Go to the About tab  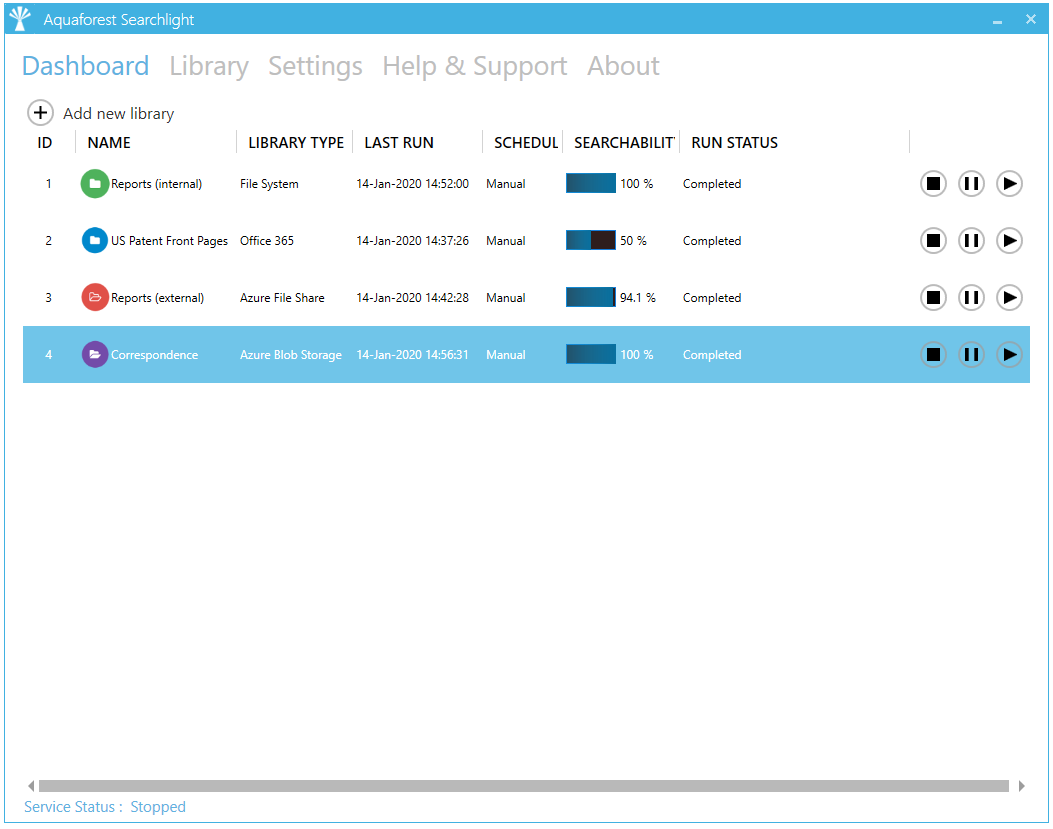click(x=623, y=66)
